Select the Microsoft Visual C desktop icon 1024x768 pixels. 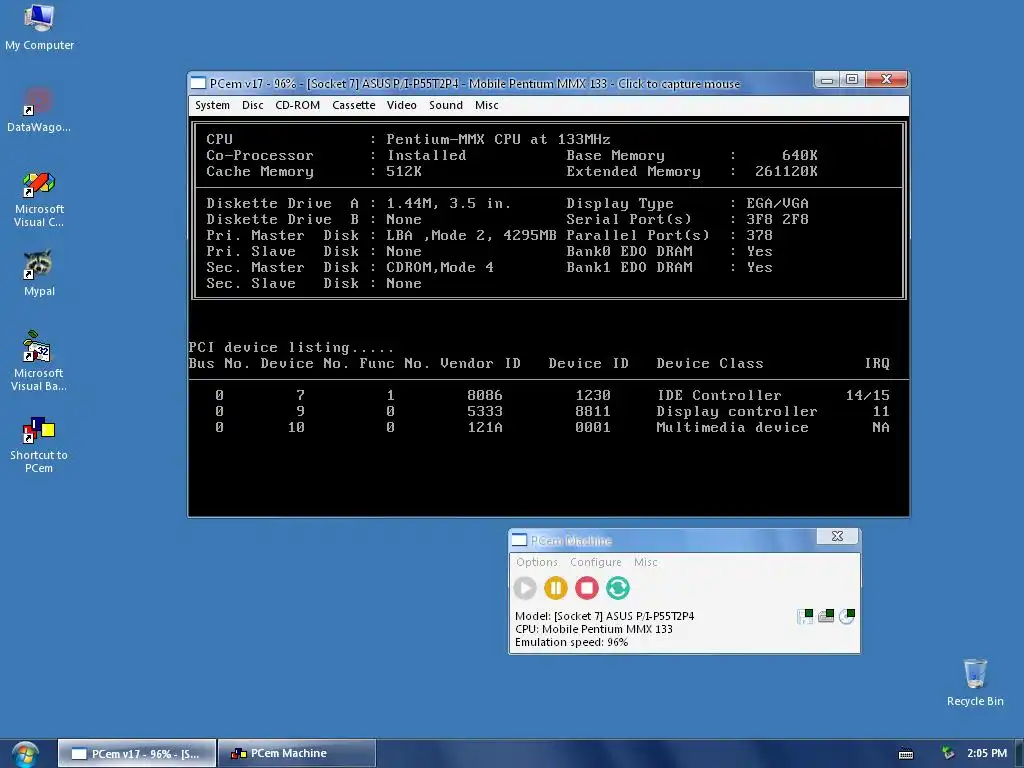[39, 199]
